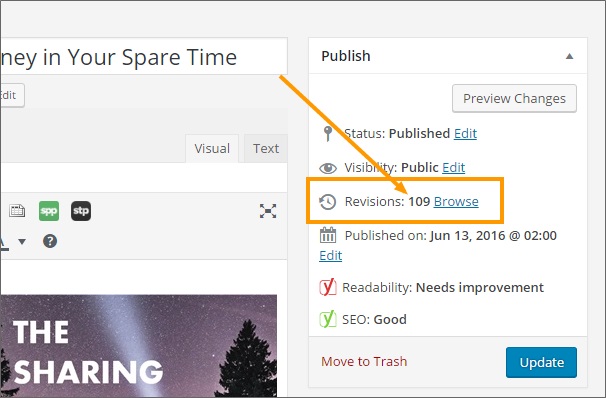Click the Yoast Readability red icon
The image size is (606, 398).
(328, 287)
